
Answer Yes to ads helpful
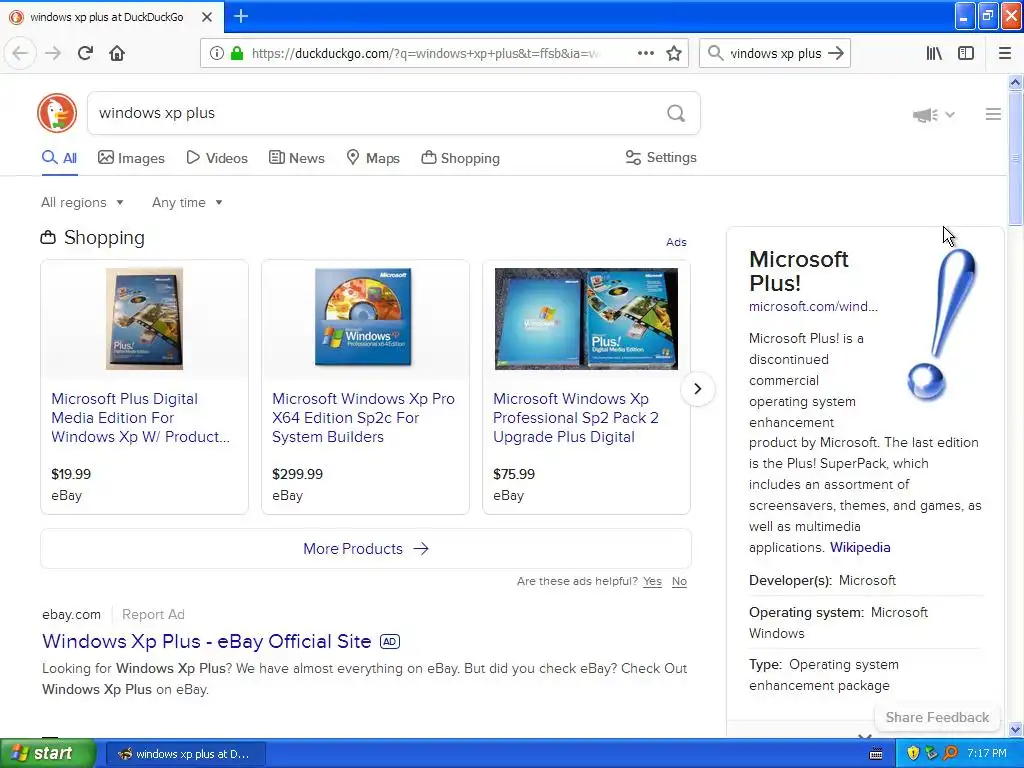tap(652, 581)
